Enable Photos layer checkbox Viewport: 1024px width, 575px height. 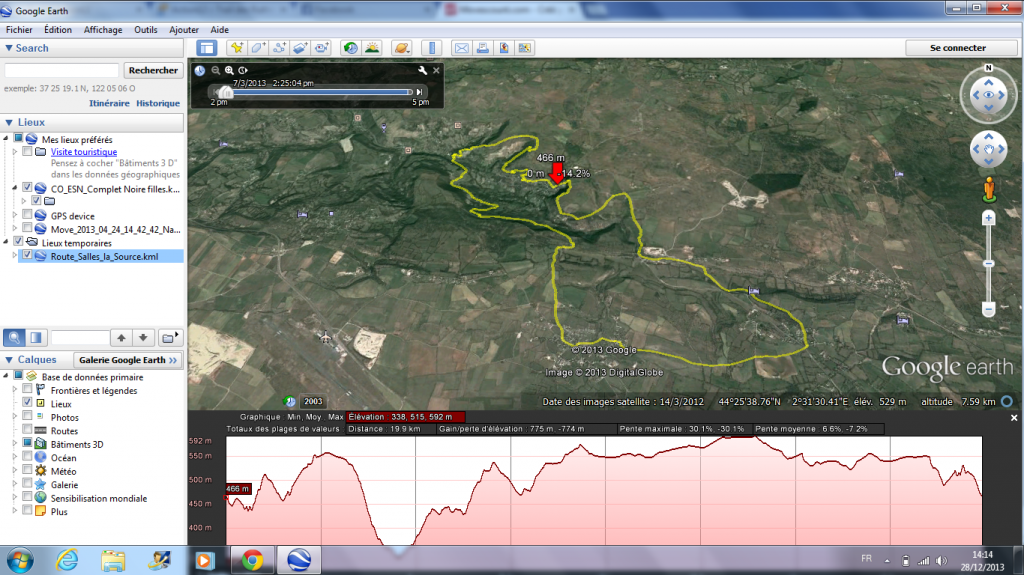(x=27, y=416)
